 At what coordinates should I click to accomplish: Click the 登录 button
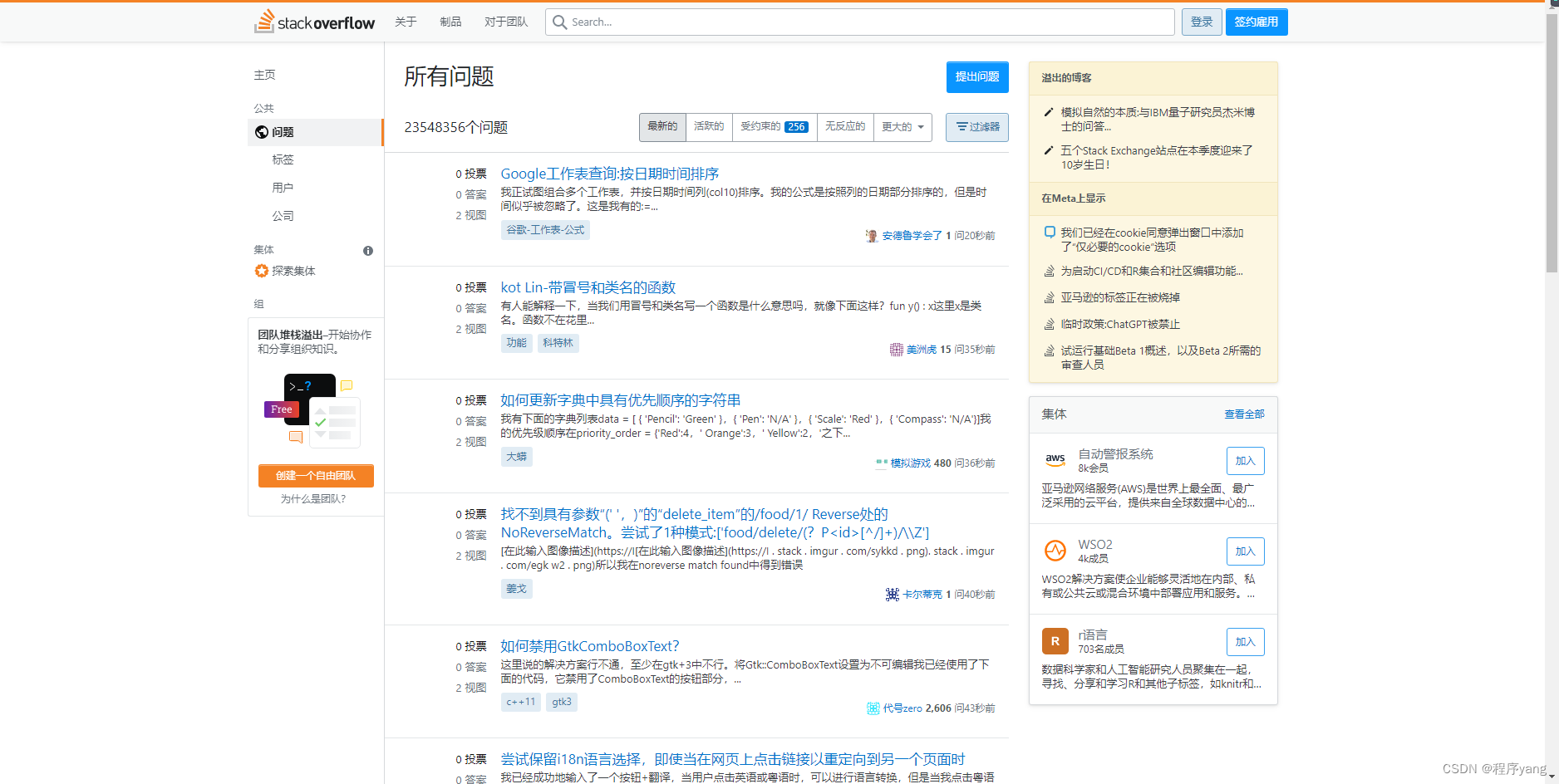pyautogui.click(x=1202, y=22)
